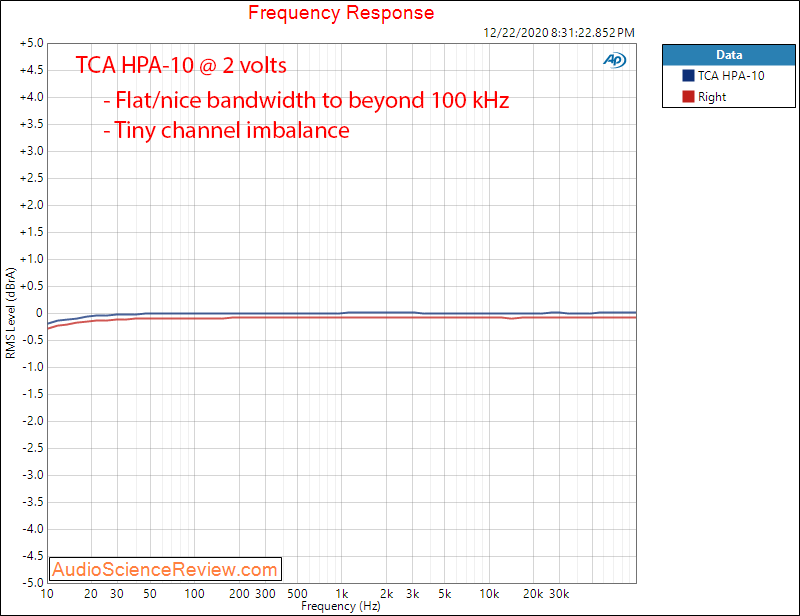Click the Frequency Response chart title
This screenshot has width=800, height=616.
tap(341, 12)
